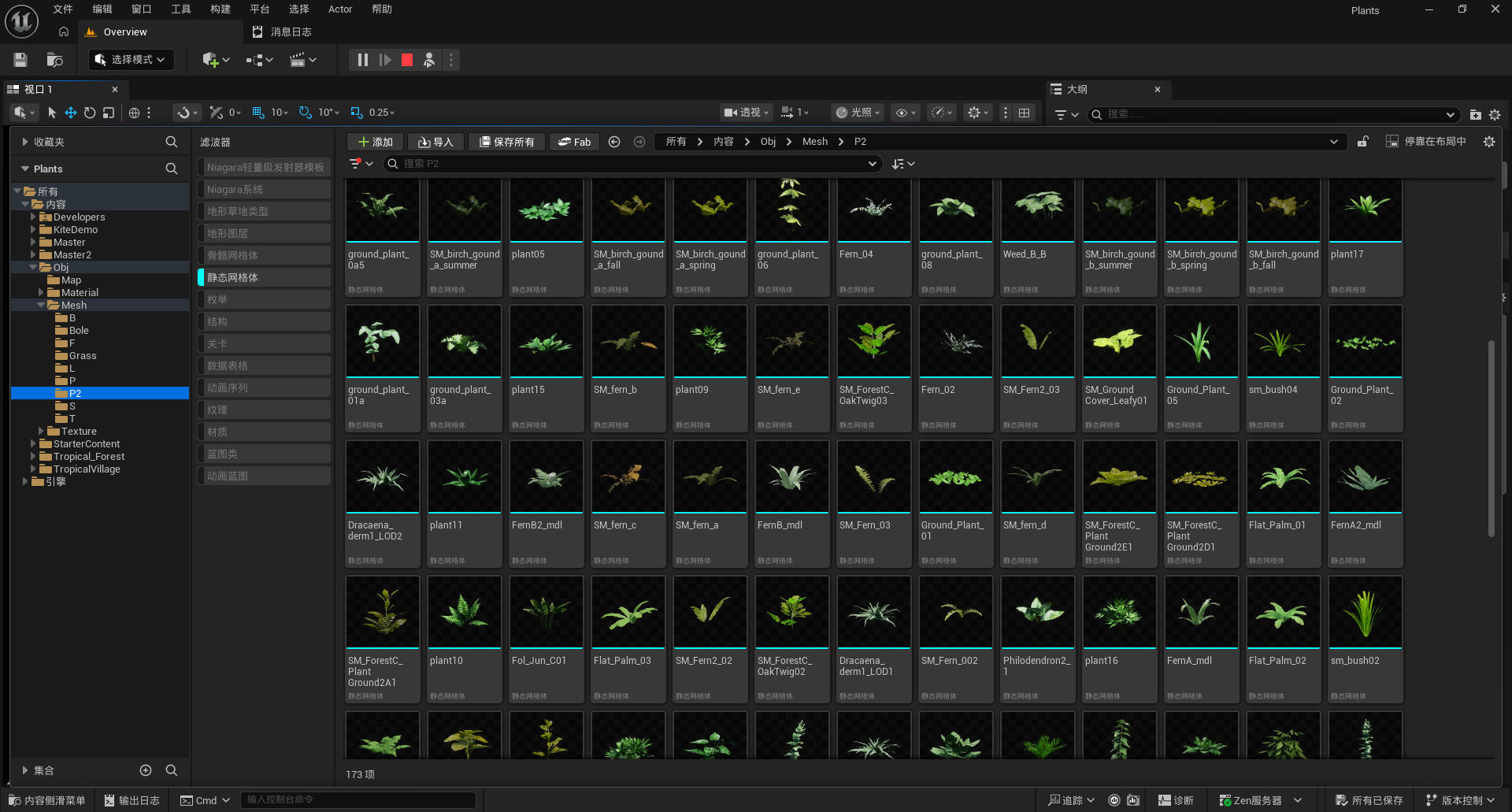1512x812 pixels.
Task: Open the 文件 menu
Action: 63,9
